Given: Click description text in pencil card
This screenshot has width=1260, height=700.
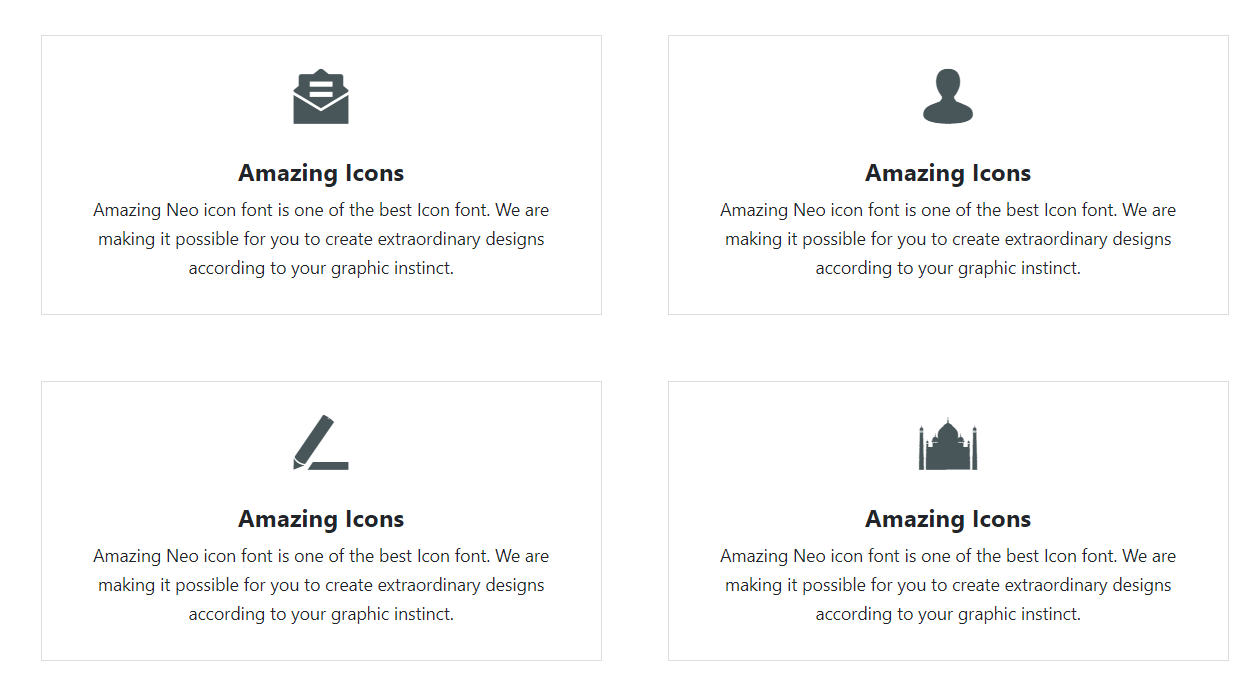Looking at the screenshot, I should (x=321, y=585).
